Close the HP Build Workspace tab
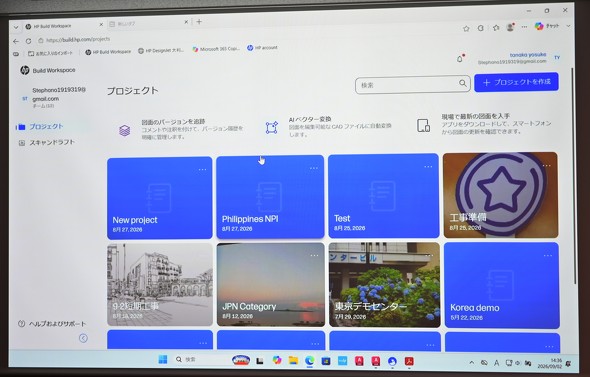The width and height of the screenshot is (590, 377). coord(101,24)
